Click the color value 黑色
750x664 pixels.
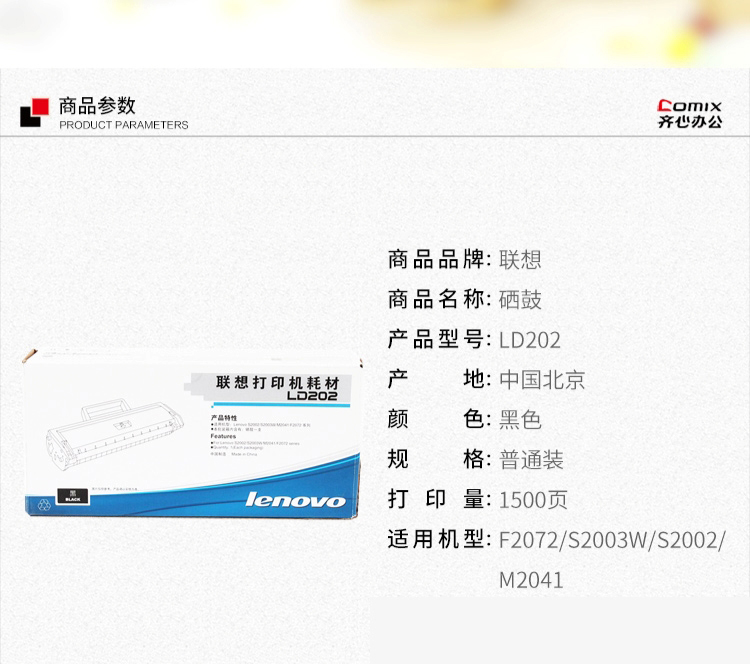(x=520, y=420)
